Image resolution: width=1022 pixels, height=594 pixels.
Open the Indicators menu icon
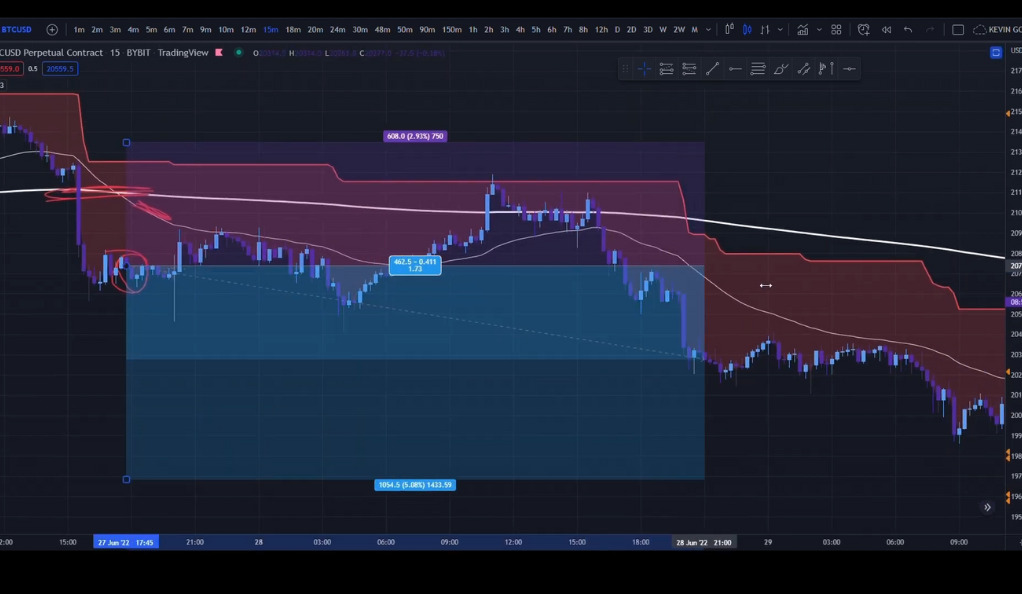click(x=802, y=29)
